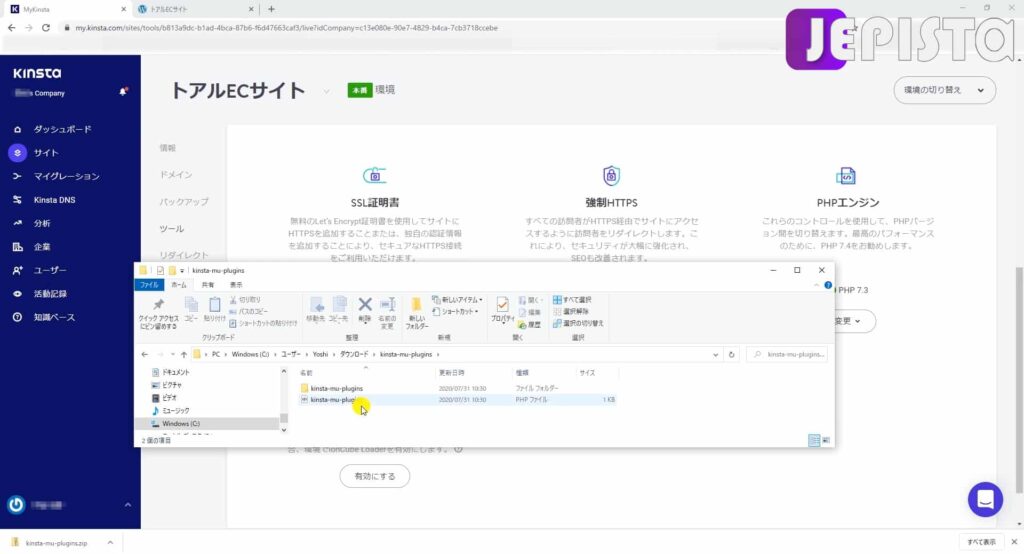Screen dimensions: 1024x554
Task: Select the ホーム ribbon tab in Explorer
Action: (x=178, y=285)
